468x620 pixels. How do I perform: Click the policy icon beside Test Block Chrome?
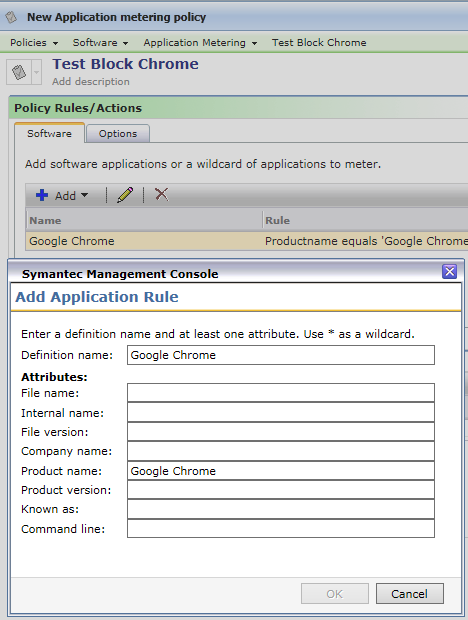[x=19, y=72]
